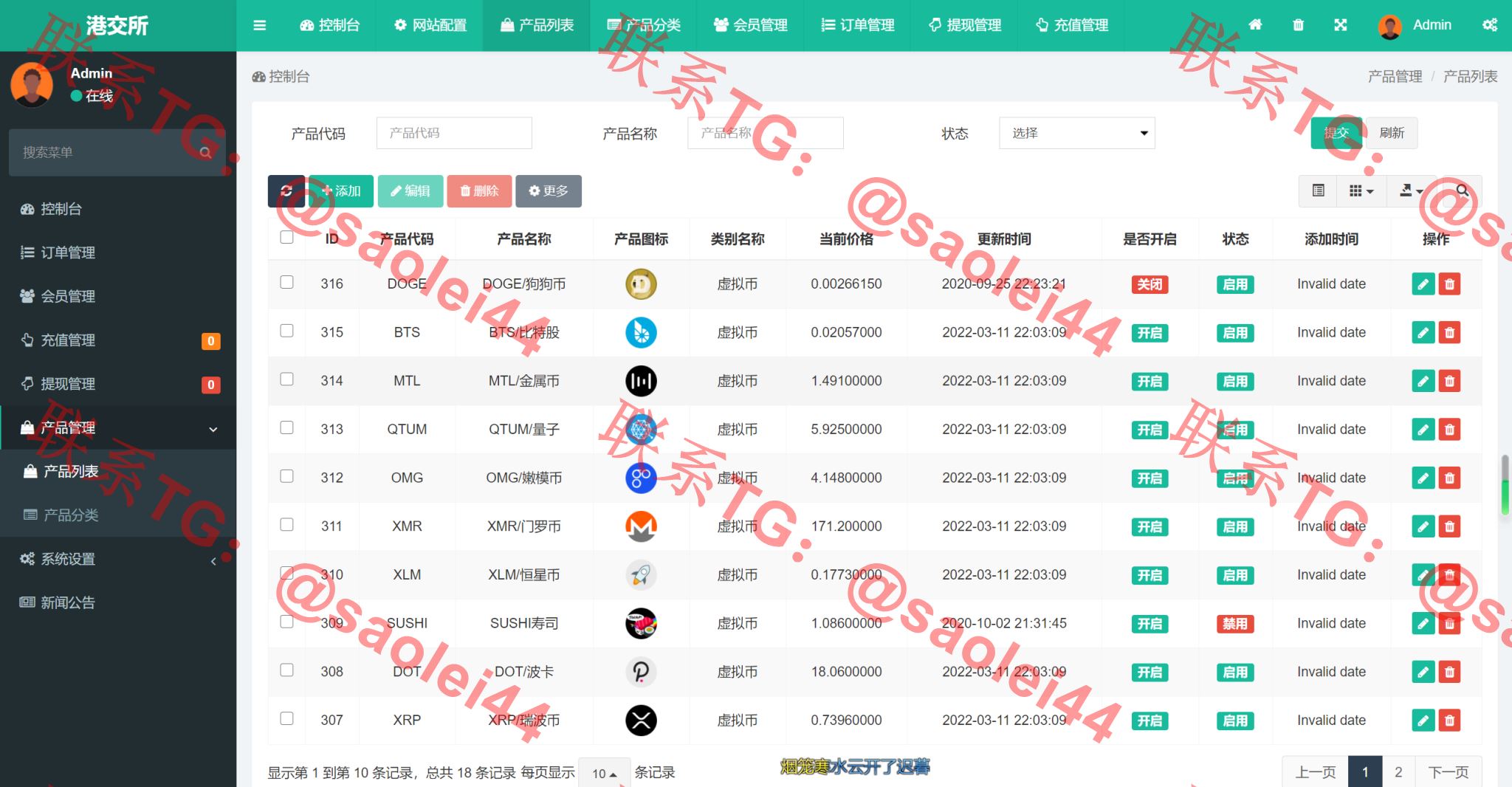Open the page size dropdown showing 10
The image size is (1512, 787).
pyautogui.click(x=604, y=773)
